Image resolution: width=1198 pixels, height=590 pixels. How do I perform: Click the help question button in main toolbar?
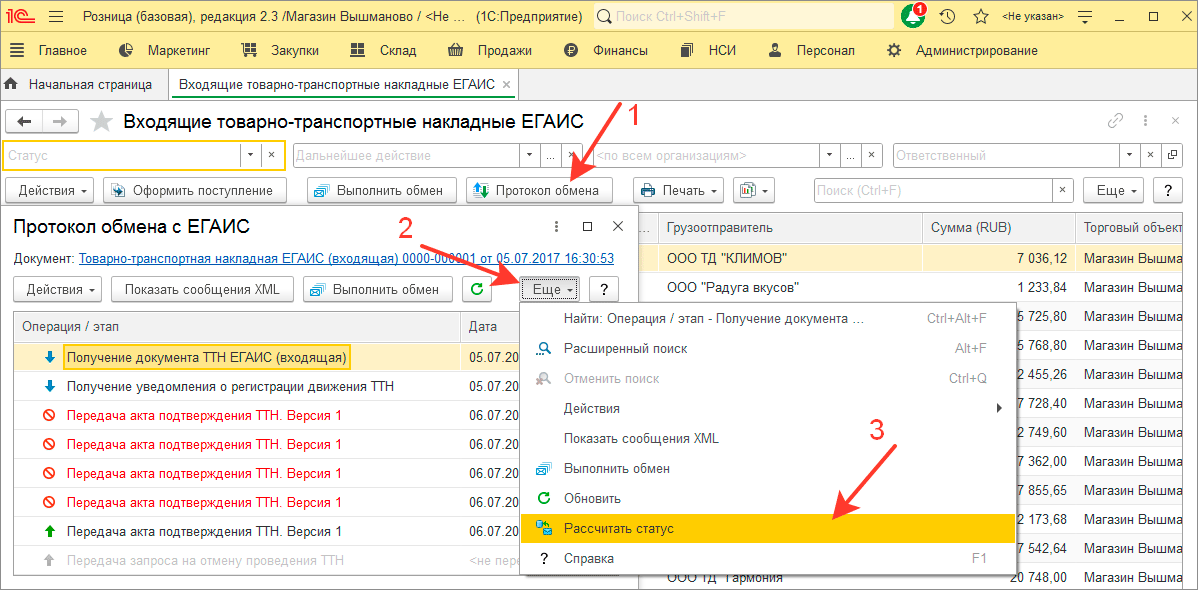(x=1167, y=190)
